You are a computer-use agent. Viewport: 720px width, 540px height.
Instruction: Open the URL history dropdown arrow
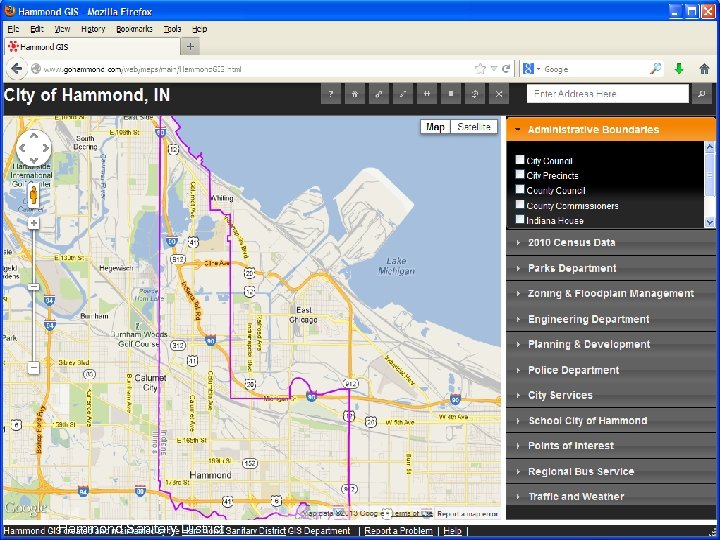point(494,69)
